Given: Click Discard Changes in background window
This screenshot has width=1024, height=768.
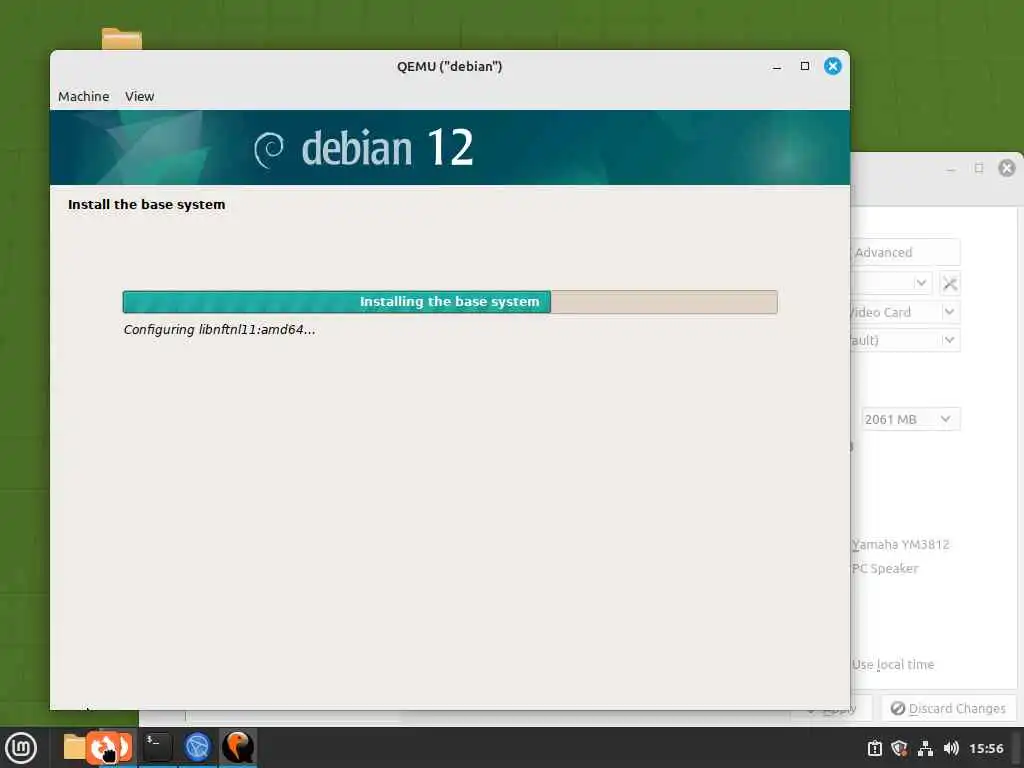Looking at the screenshot, I should [x=948, y=709].
